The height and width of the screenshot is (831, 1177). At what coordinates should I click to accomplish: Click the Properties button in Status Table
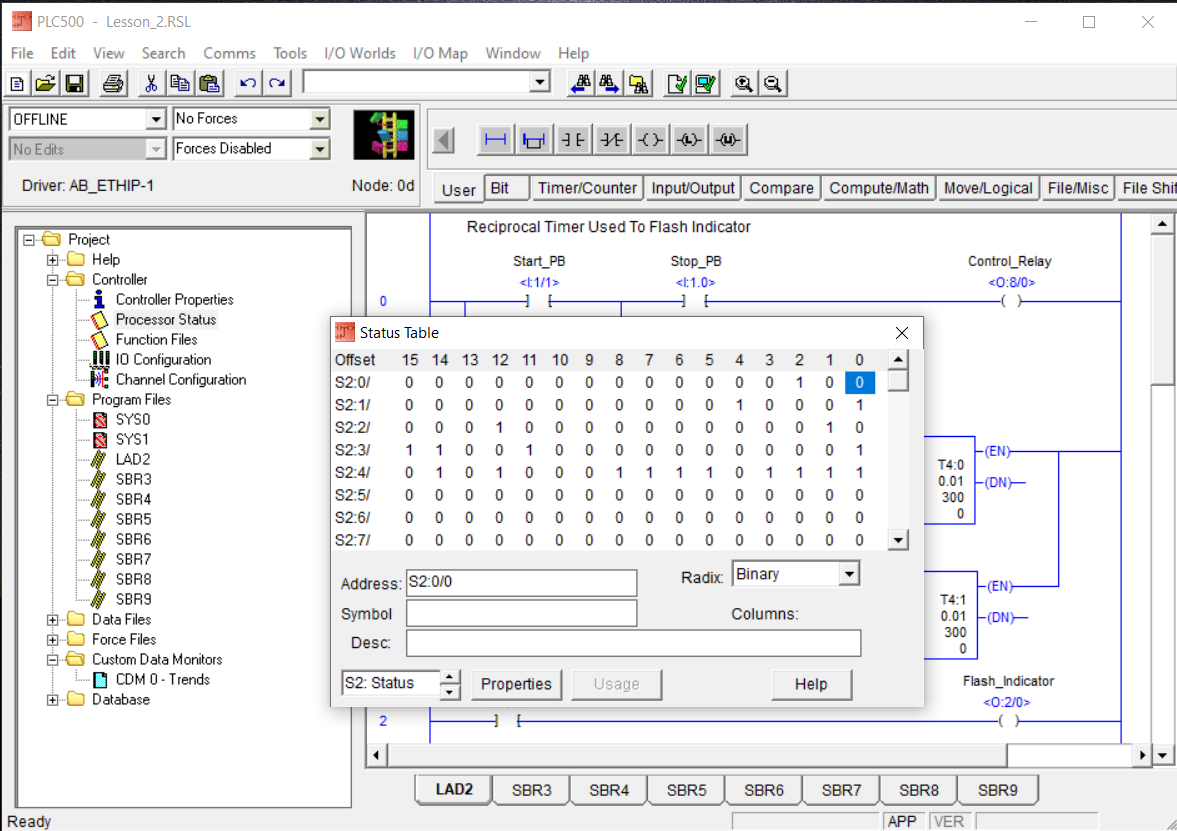click(516, 684)
